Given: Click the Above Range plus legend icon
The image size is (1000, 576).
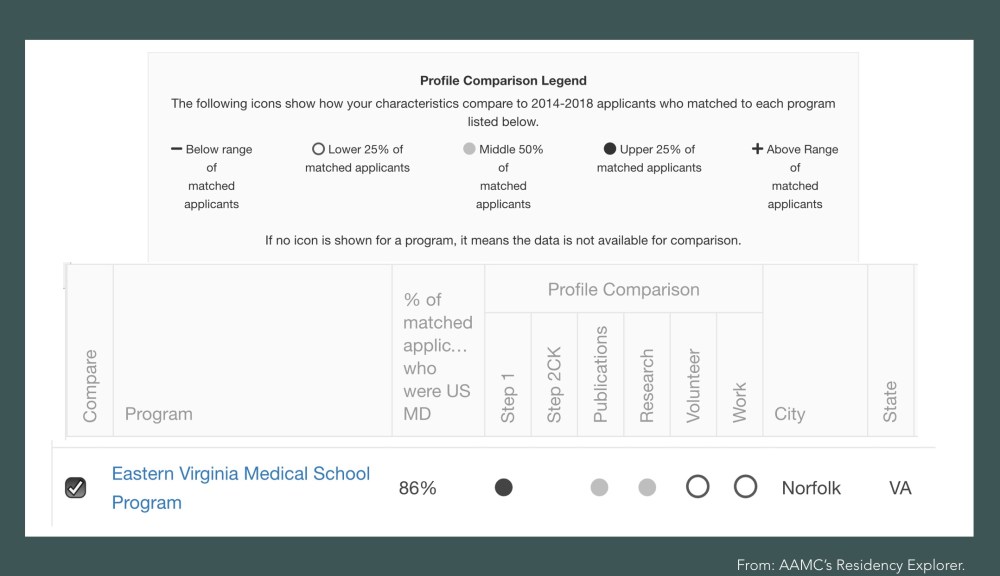Looking at the screenshot, I should coord(758,149).
